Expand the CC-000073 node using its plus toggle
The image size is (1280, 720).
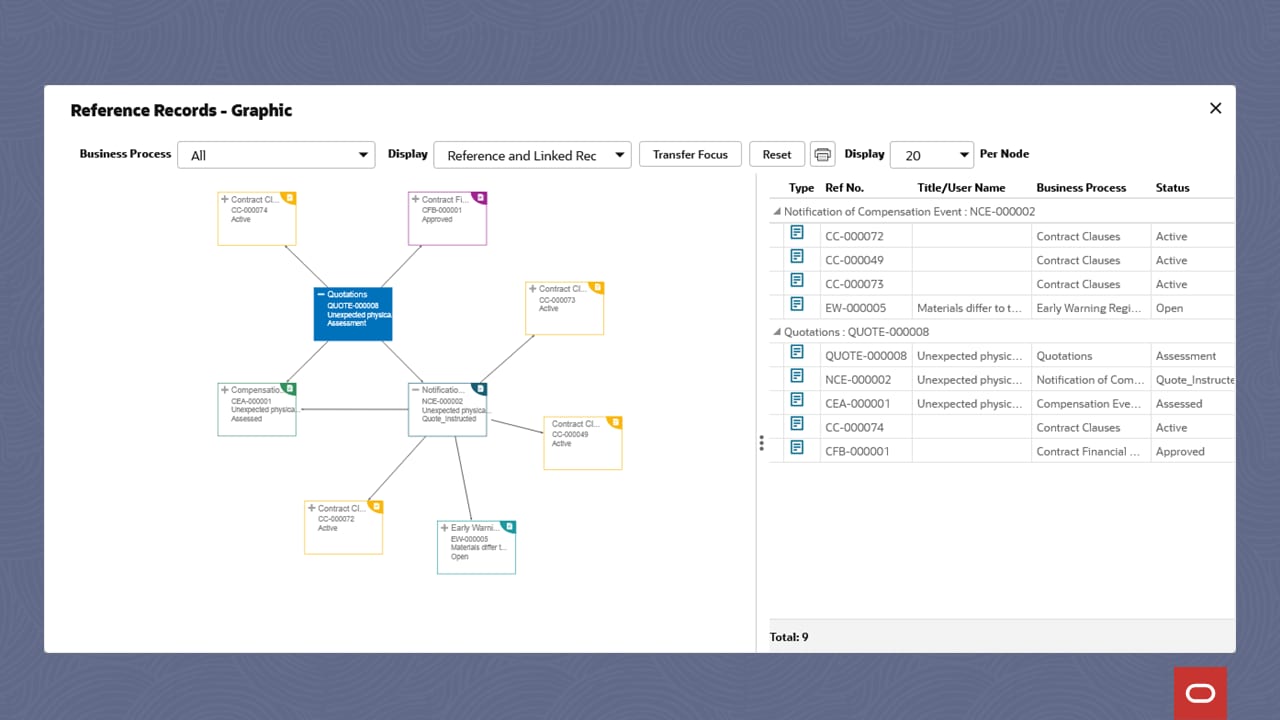click(x=533, y=288)
